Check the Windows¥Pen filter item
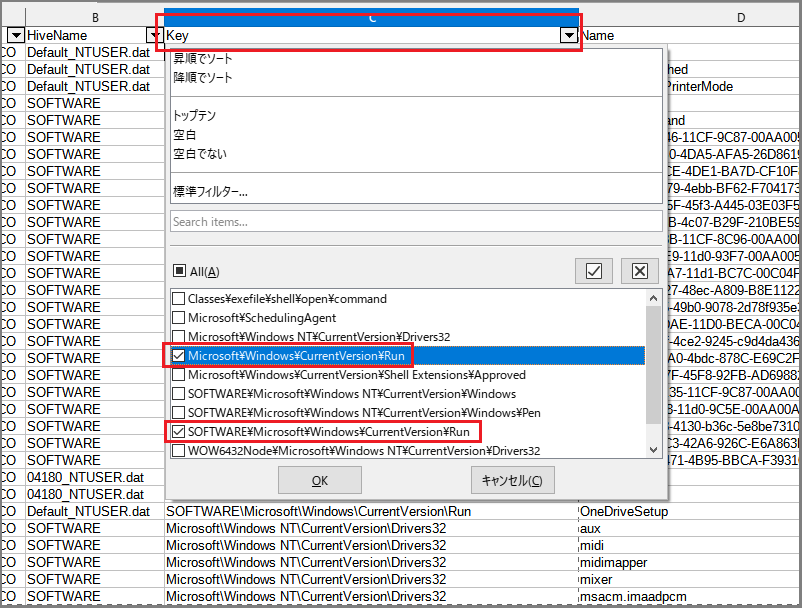802x608 pixels. point(179,413)
